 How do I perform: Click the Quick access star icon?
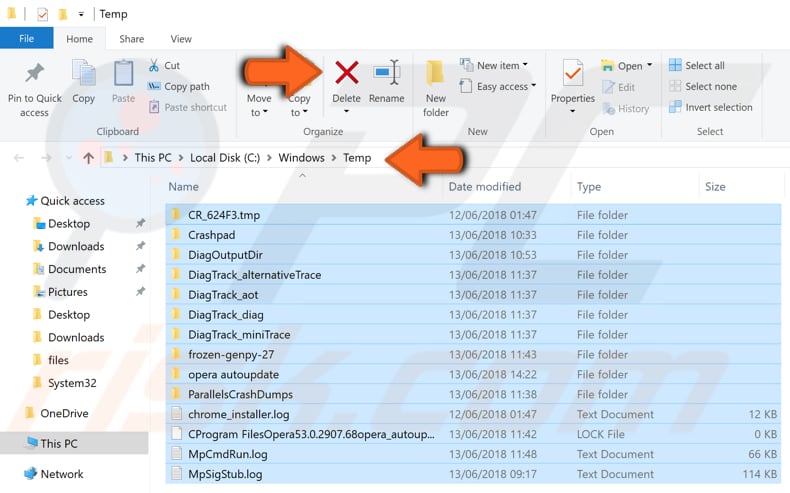pyautogui.click(x=31, y=200)
